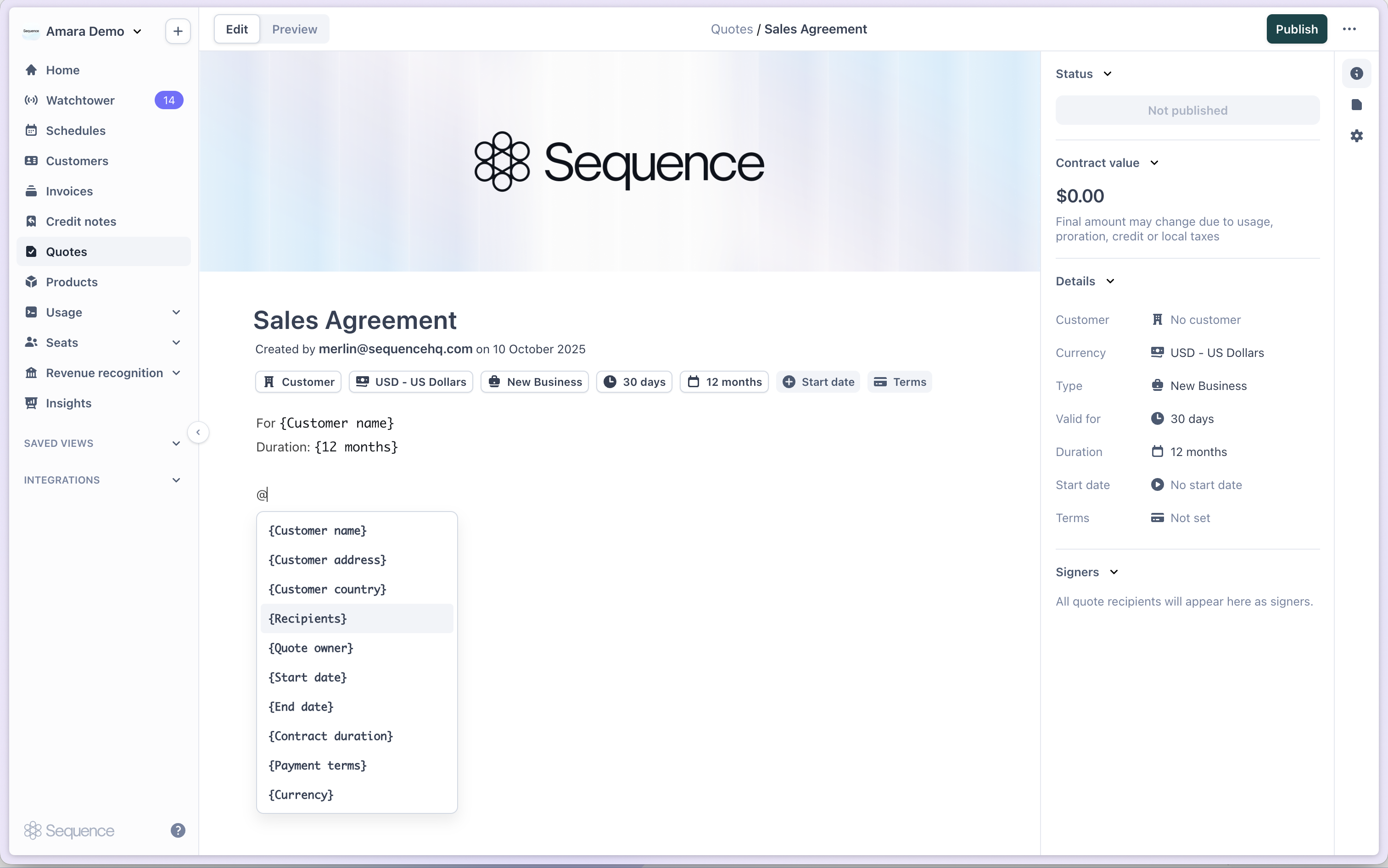Open quote settings gear icon
1388x868 pixels.
[x=1356, y=136]
